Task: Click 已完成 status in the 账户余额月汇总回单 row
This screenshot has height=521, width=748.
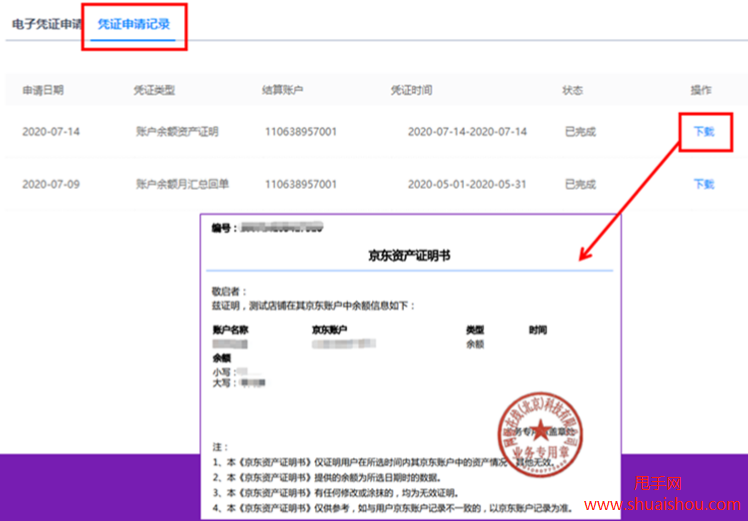Action: click(580, 184)
